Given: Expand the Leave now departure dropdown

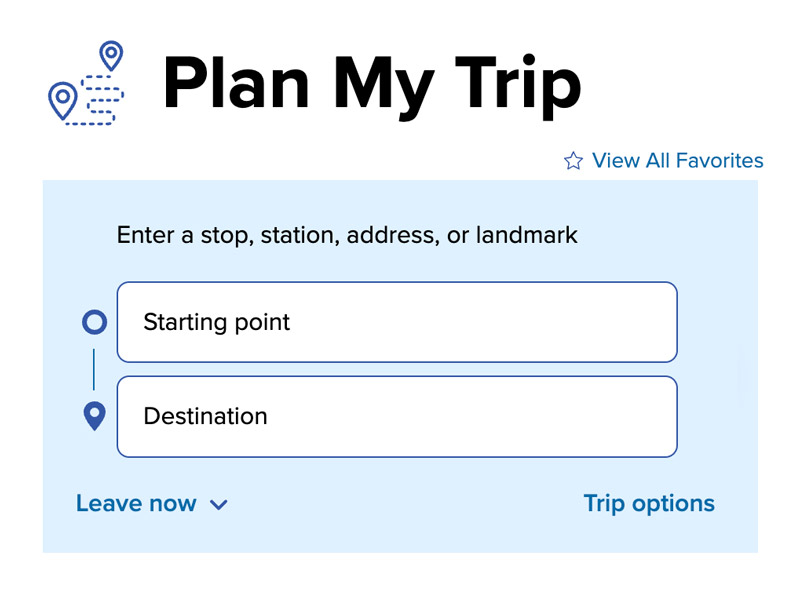Looking at the screenshot, I should point(150,504).
